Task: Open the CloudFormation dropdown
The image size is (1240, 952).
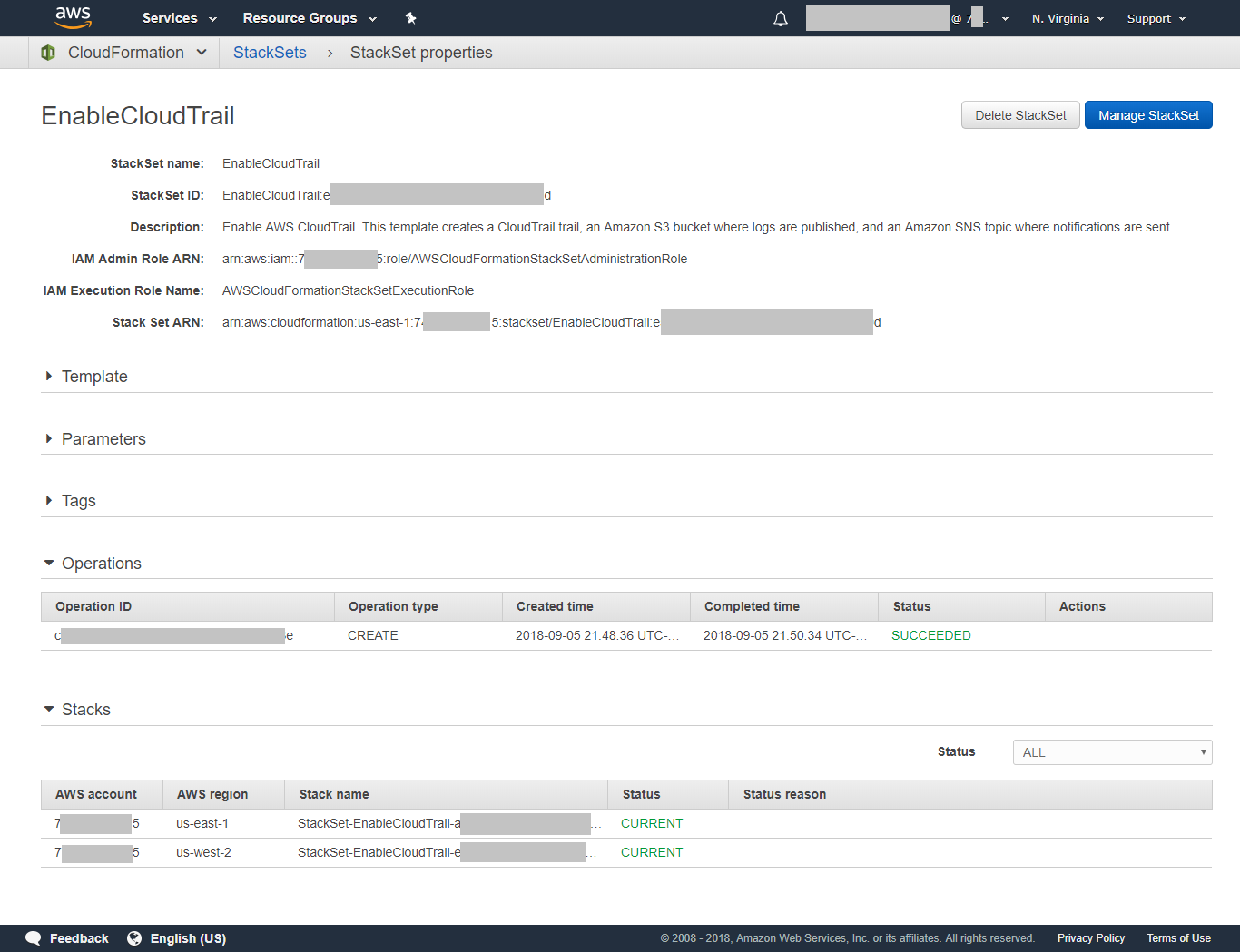Action: (137, 53)
